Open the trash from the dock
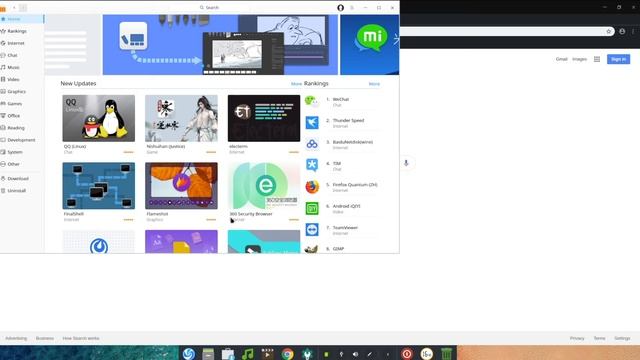 [x=447, y=354]
